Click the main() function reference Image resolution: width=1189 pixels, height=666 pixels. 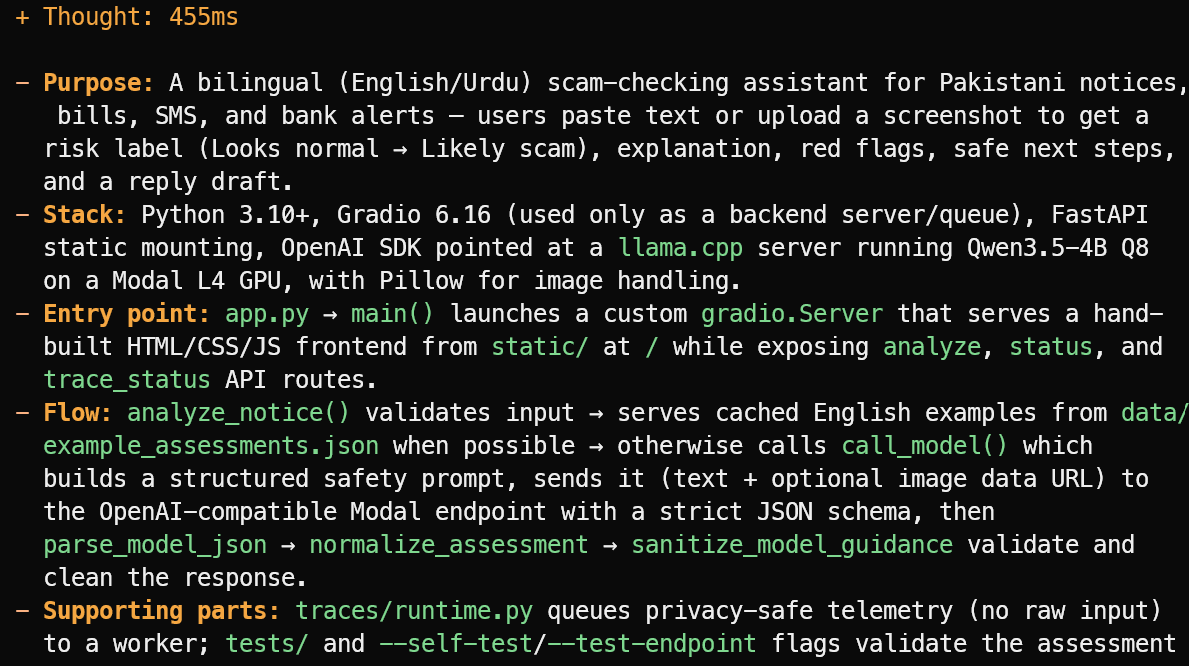point(392,313)
